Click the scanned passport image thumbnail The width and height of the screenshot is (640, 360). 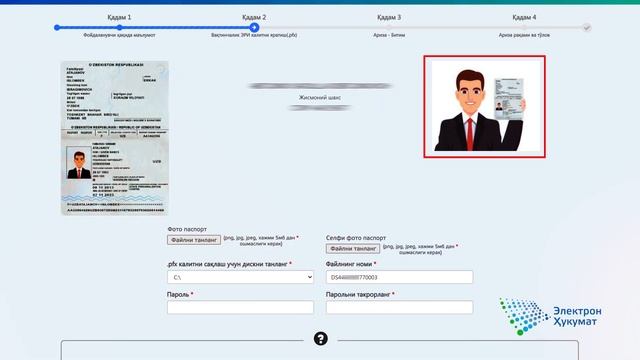point(115,138)
